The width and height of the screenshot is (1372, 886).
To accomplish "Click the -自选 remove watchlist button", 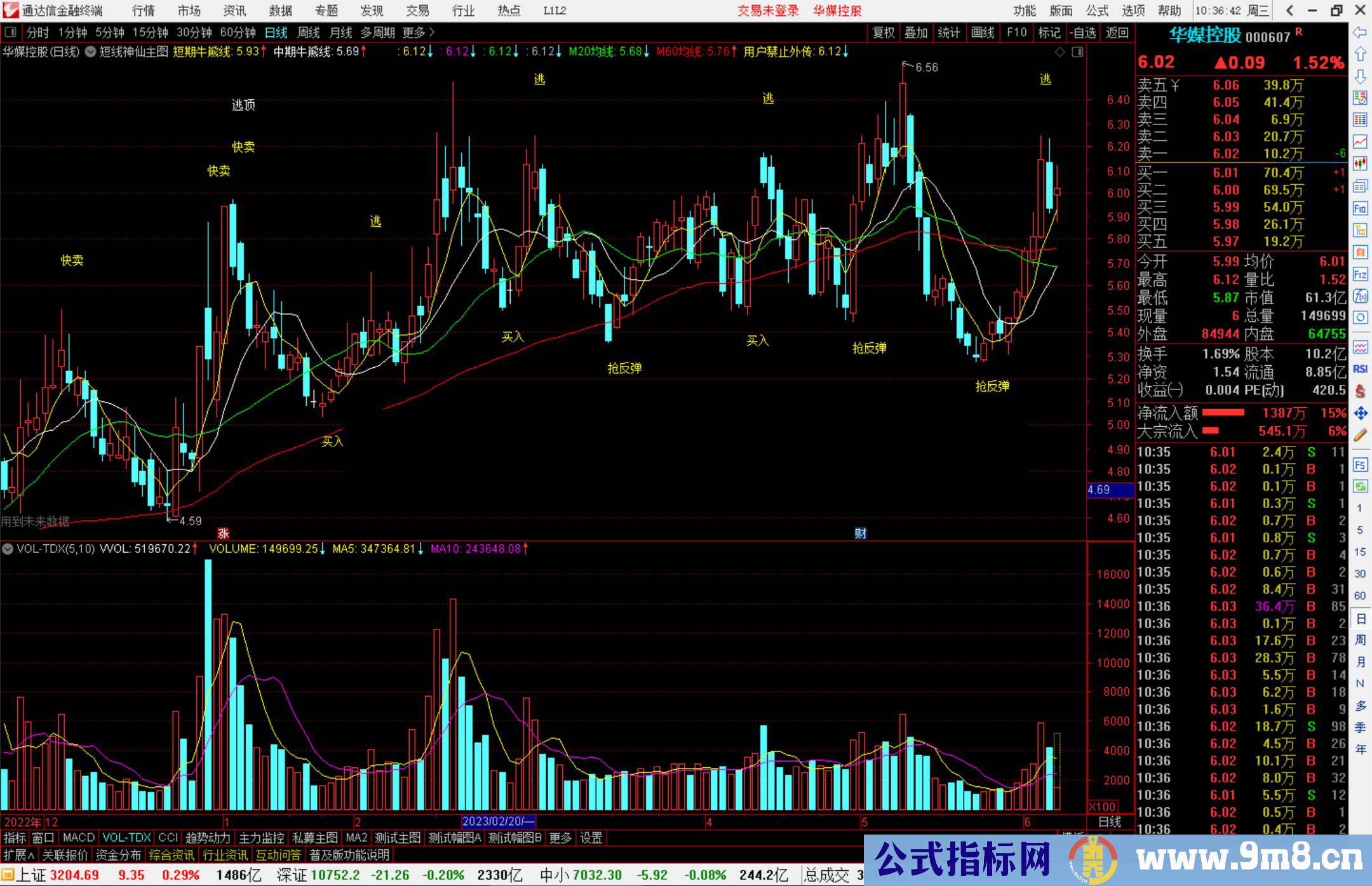I will 1083,32.
